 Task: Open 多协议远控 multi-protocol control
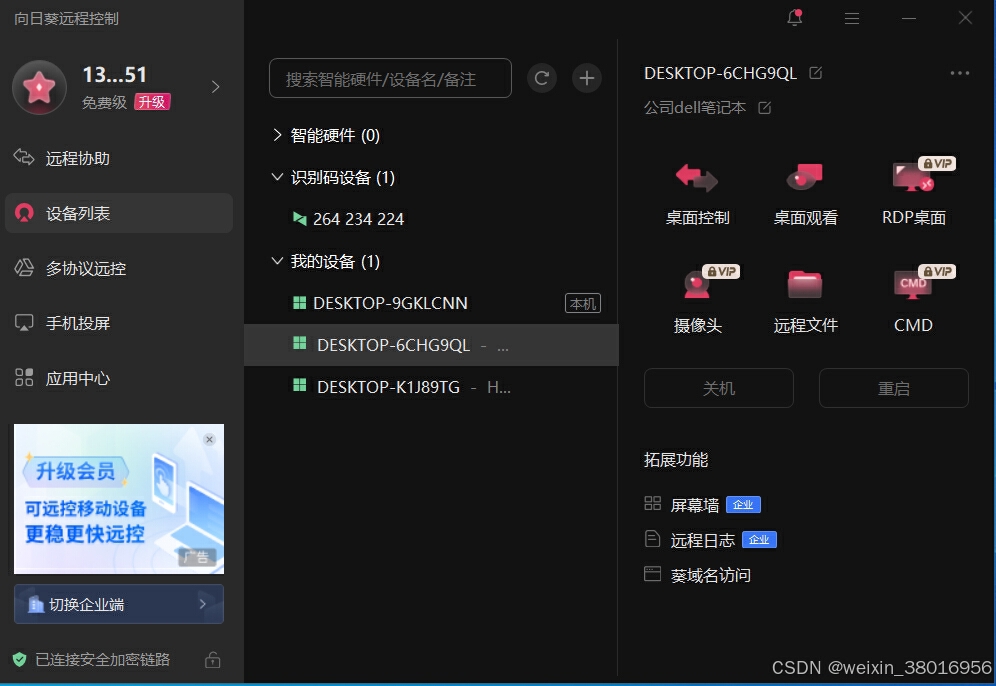[119, 268]
